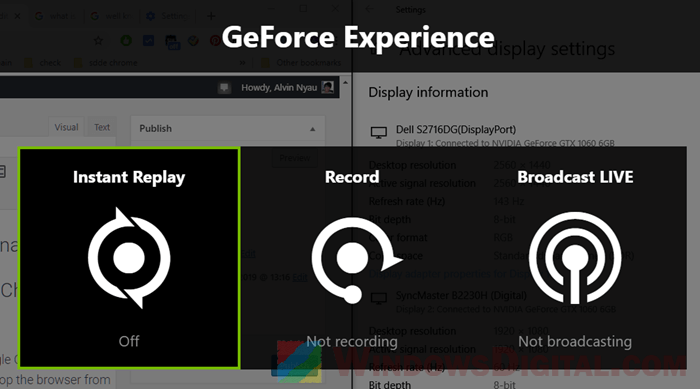Open the Google tab titled 'well kn'
The image size is (700, 389).
(113, 16)
